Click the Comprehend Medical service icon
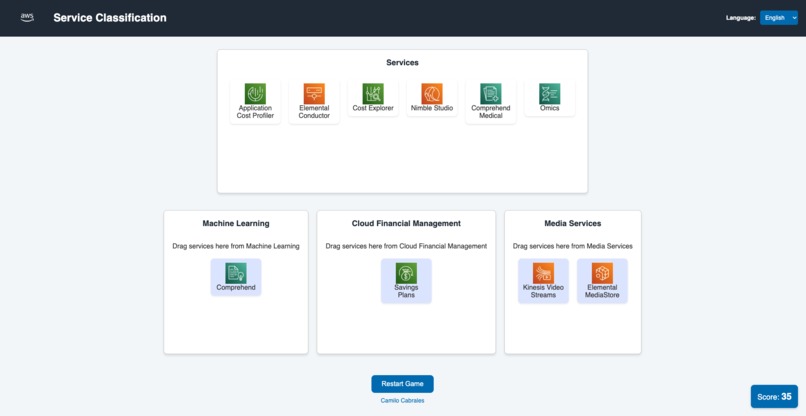The image size is (806, 416). point(491,94)
